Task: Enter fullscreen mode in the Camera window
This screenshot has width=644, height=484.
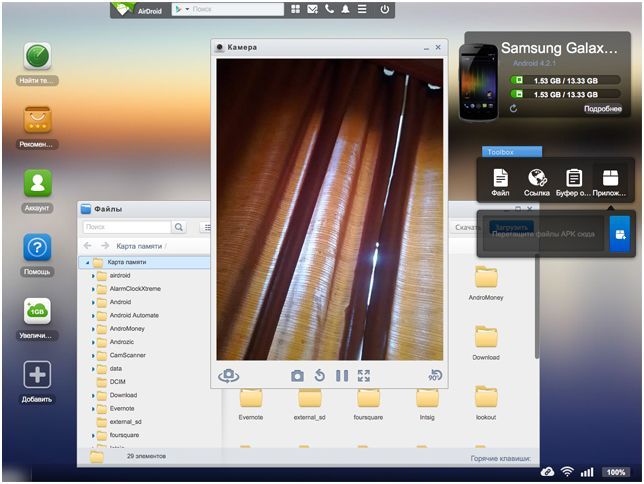Action: (364, 376)
